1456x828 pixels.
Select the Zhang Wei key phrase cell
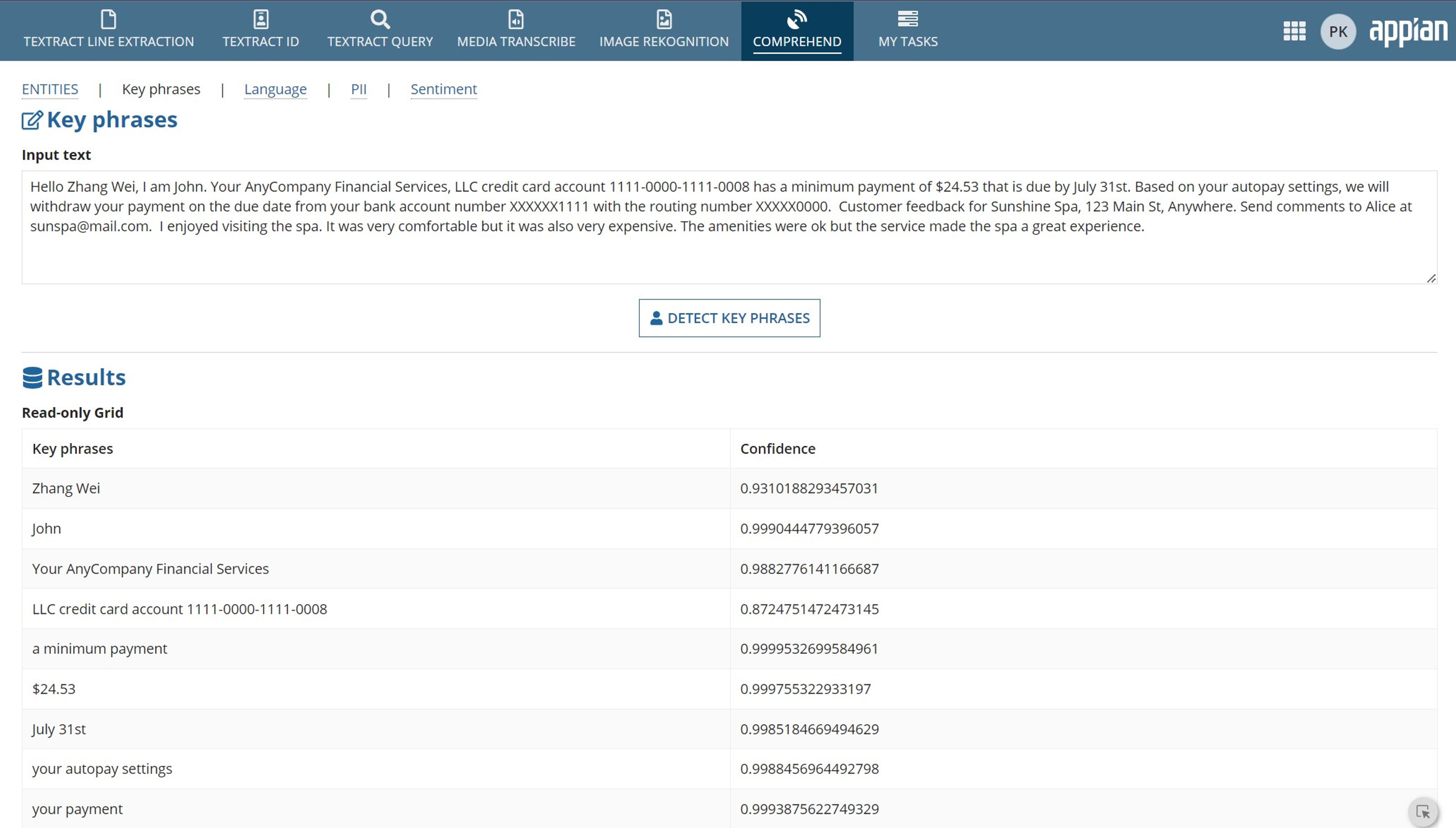point(376,489)
